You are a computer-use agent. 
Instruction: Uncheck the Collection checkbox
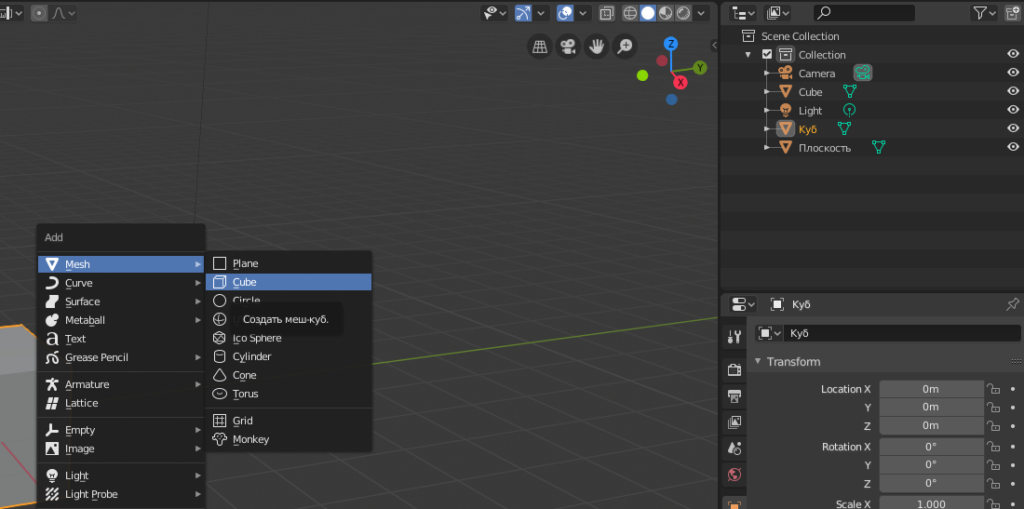[767, 55]
